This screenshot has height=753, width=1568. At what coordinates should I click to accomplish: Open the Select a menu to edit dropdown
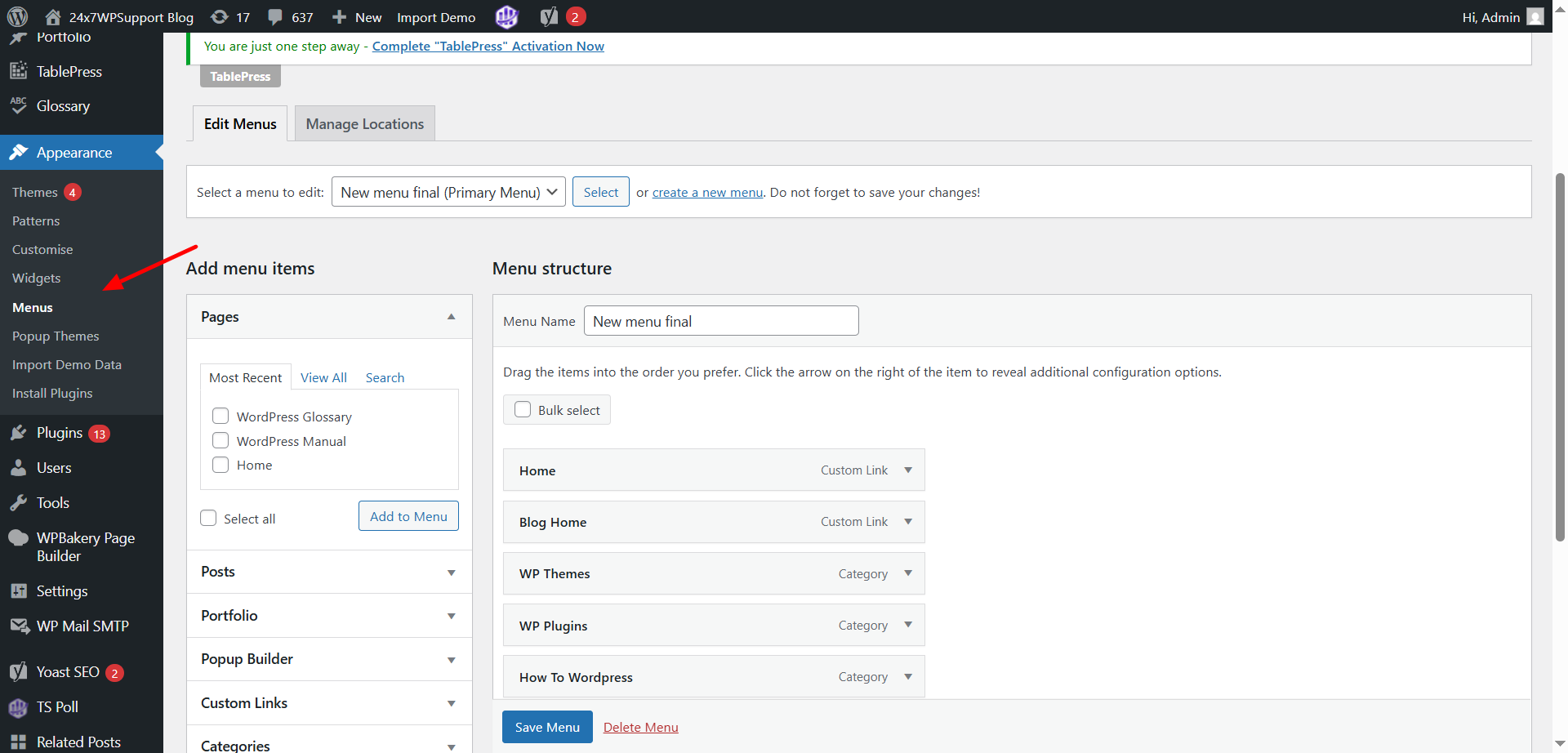click(x=448, y=192)
